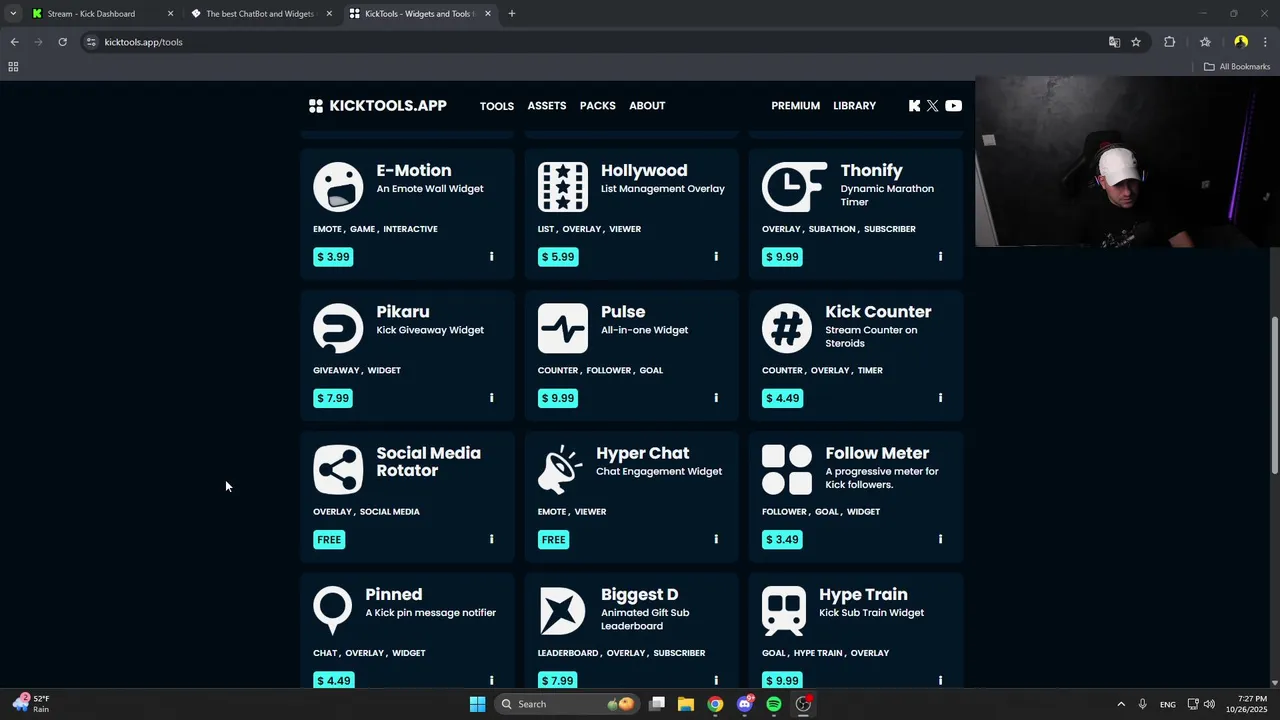1280x720 pixels.
Task: Open File Explorer from the taskbar
Action: pos(686,704)
